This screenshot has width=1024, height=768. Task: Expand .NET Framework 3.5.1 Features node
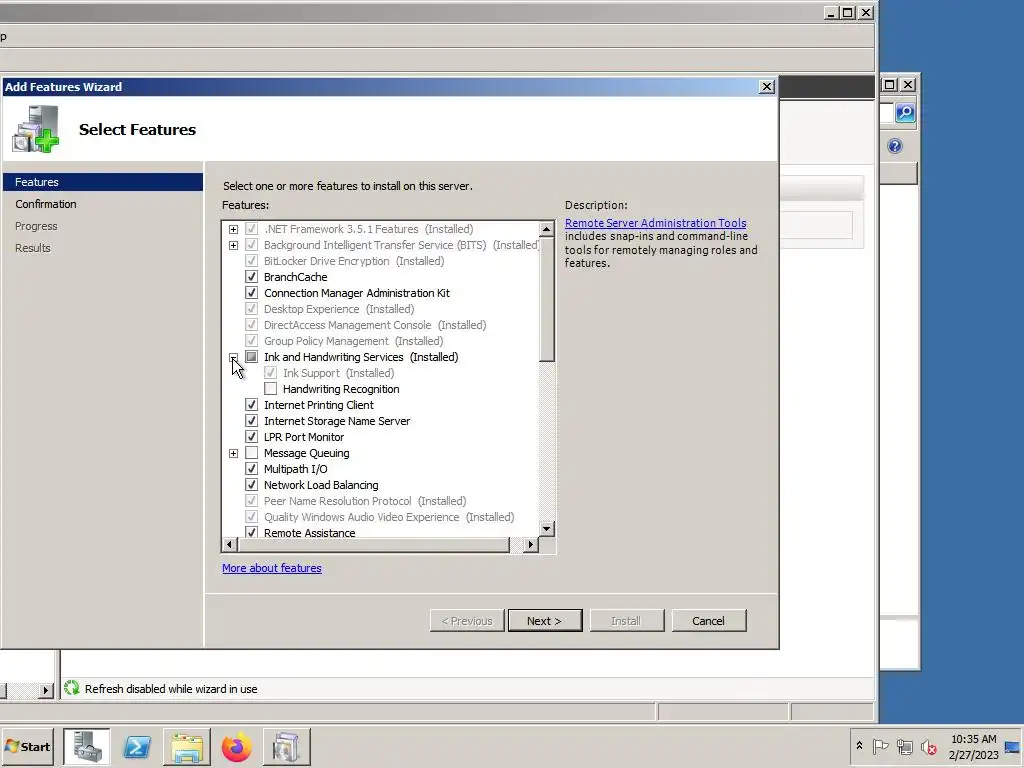233,229
